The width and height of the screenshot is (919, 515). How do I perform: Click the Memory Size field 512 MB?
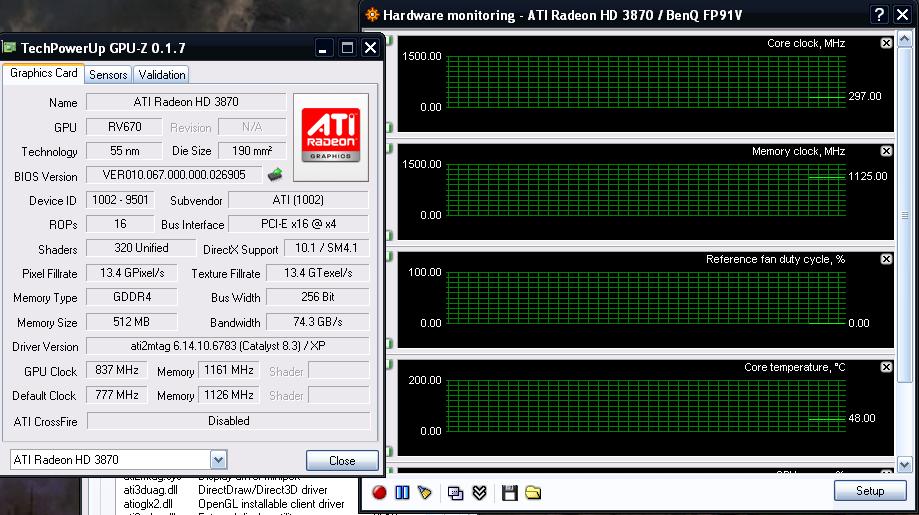132,322
